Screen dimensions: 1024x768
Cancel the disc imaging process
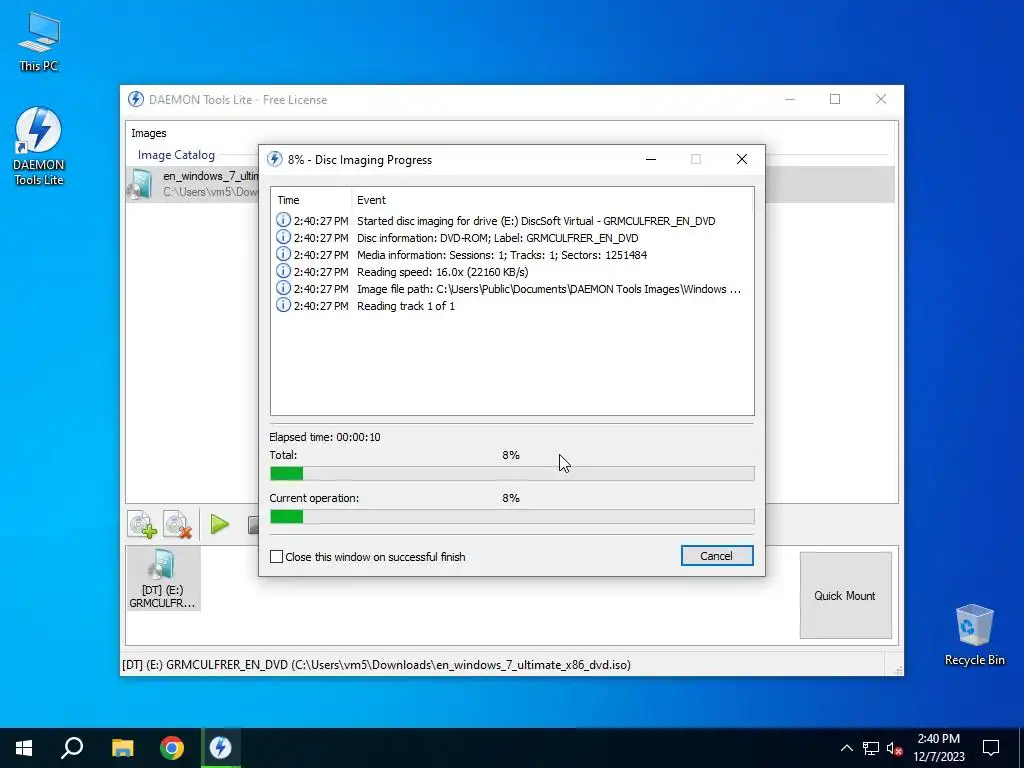click(x=716, y=556)
